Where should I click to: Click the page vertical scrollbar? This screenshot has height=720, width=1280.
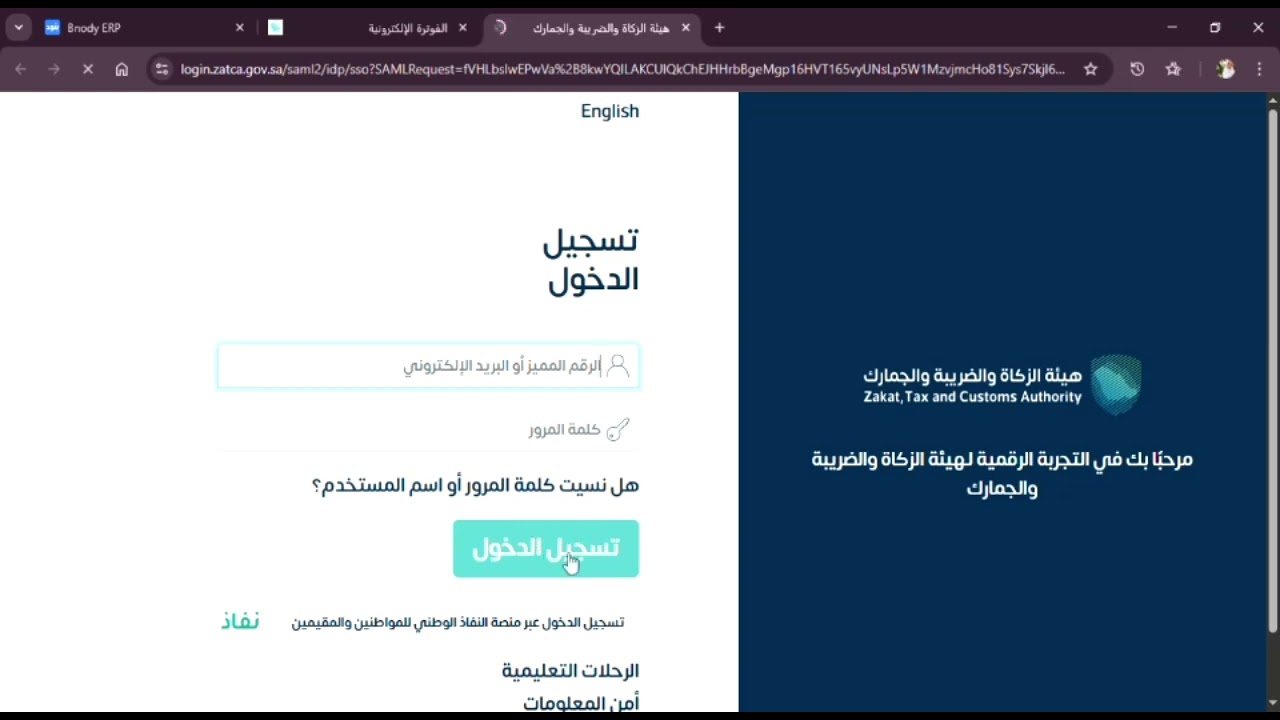pyautogui.click(x=1273, y=370)
